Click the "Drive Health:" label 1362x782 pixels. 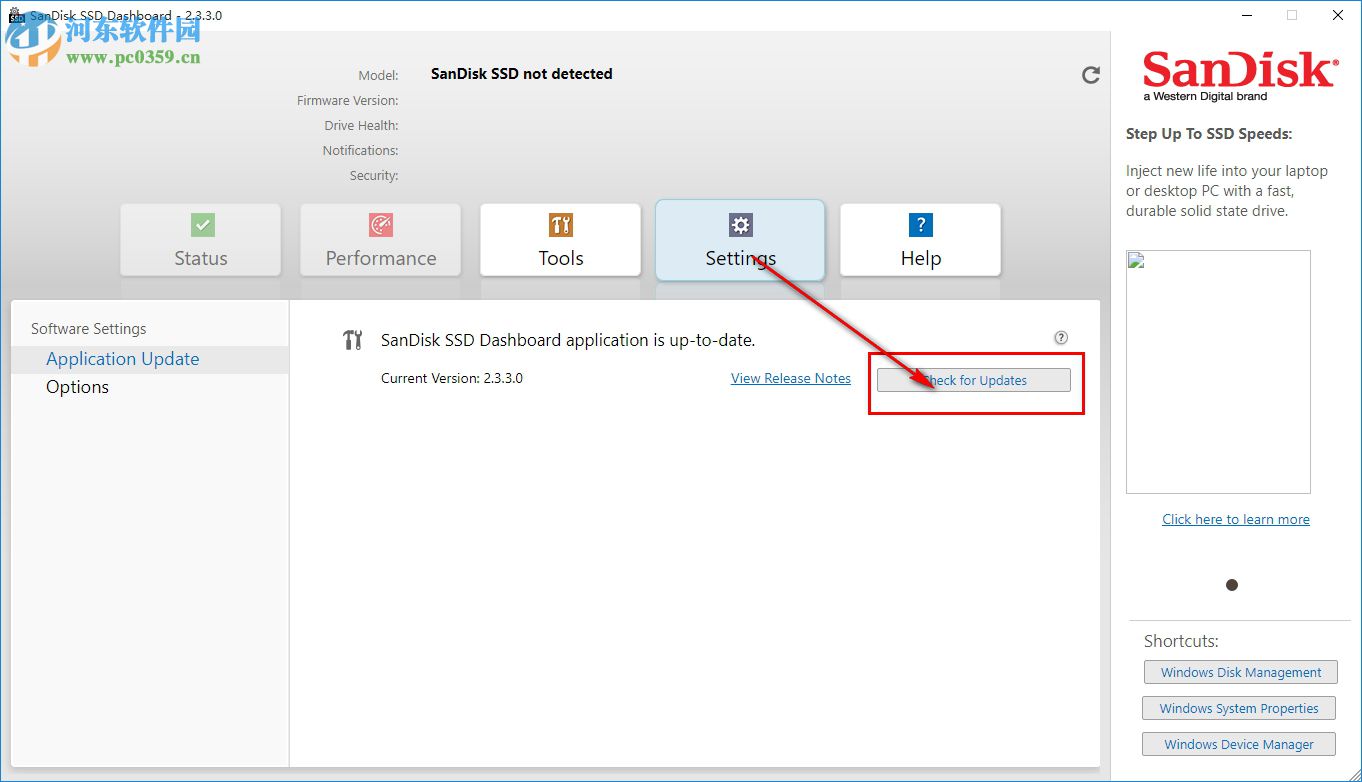point(361,125)
